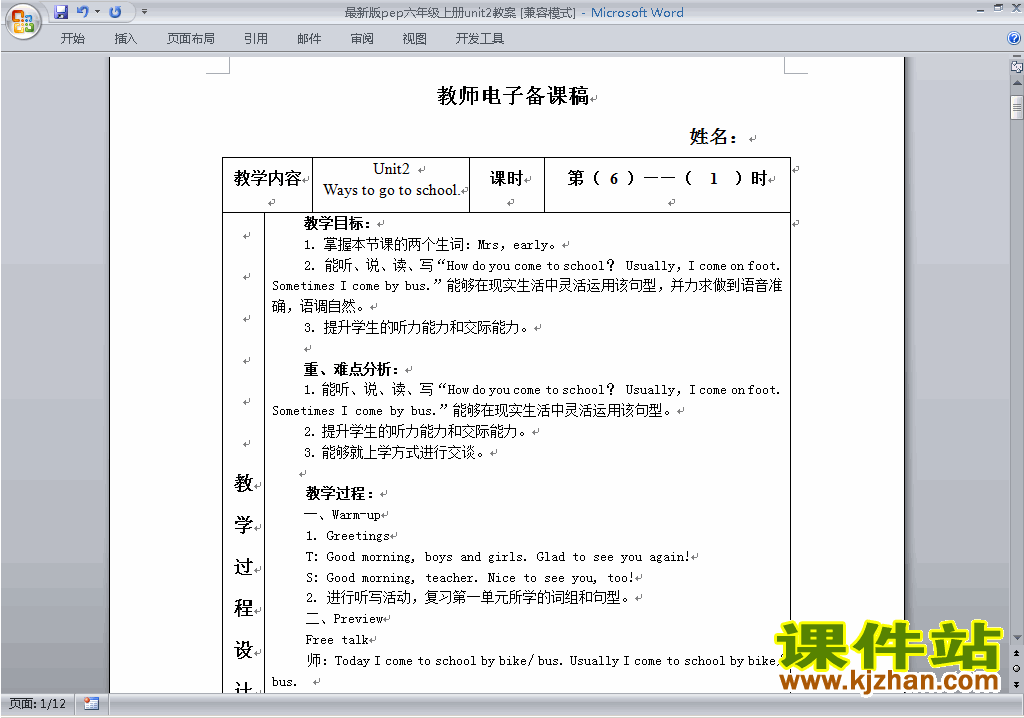Click the heading 教师电子备课稿
Viewport: 1024px width, 718px height.
513,96
